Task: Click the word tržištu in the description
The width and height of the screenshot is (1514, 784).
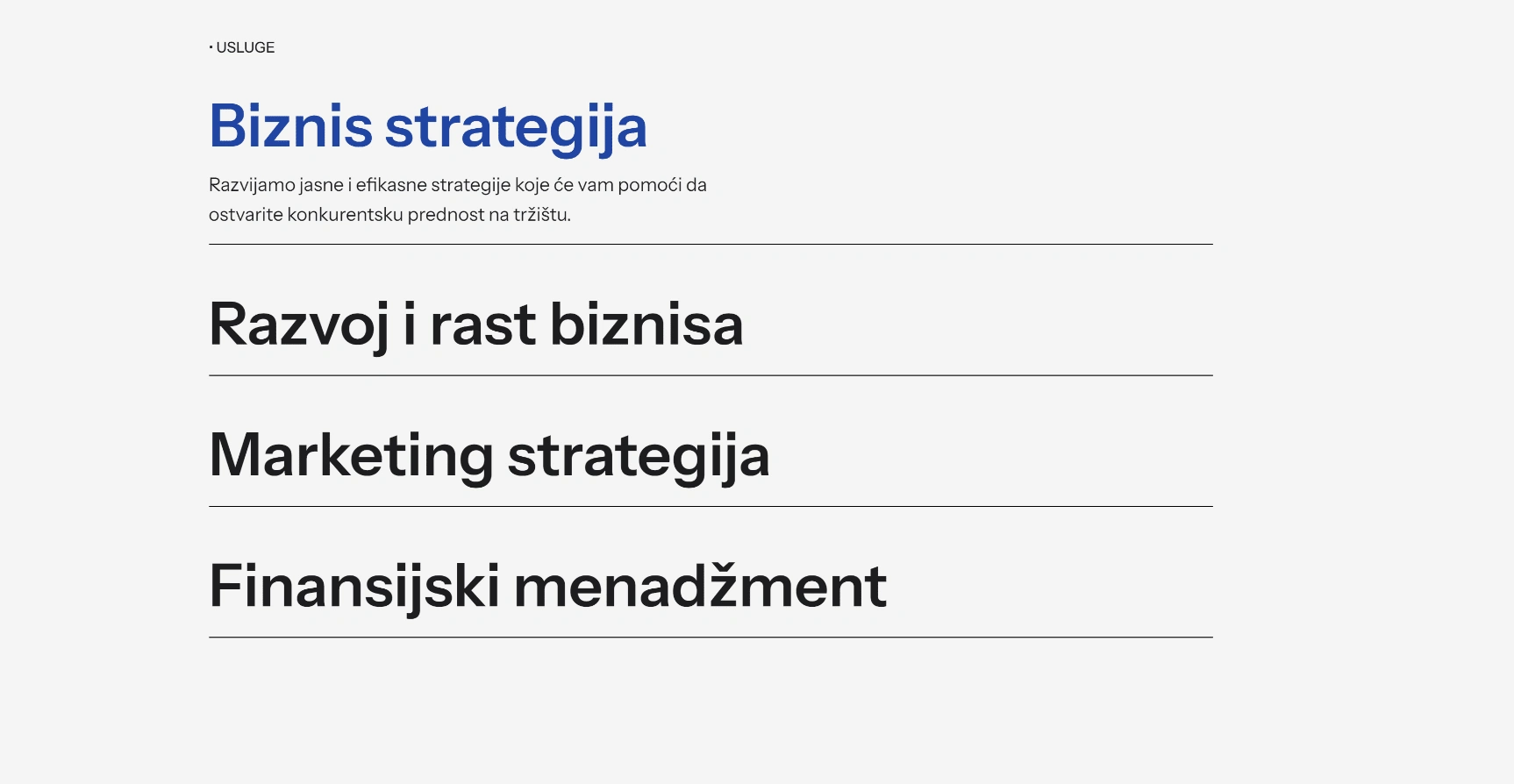Action: (x=541, y=215)
